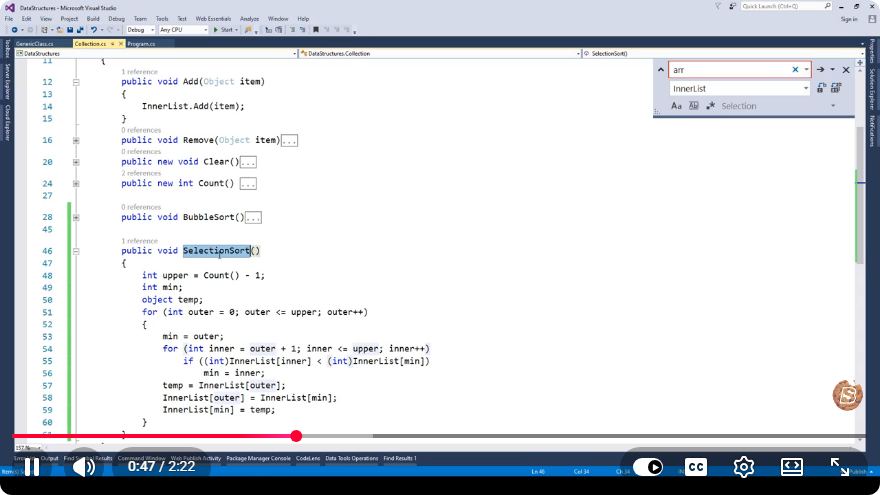Open the Find Next options dropdown
This screenshot has width=880, height=495.
[832, 70]
